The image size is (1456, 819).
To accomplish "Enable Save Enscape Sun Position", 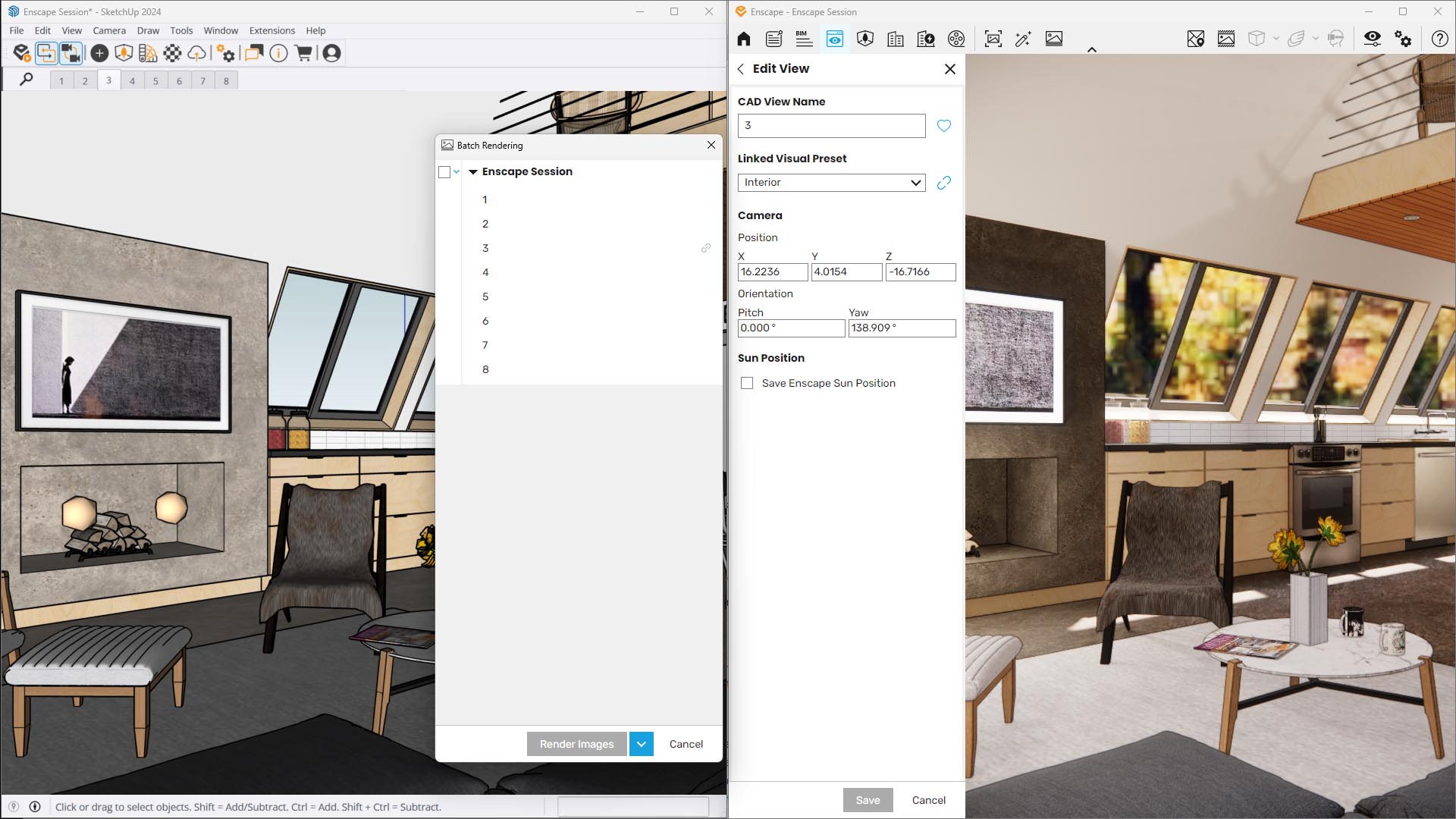I will (x=748, y=383).
